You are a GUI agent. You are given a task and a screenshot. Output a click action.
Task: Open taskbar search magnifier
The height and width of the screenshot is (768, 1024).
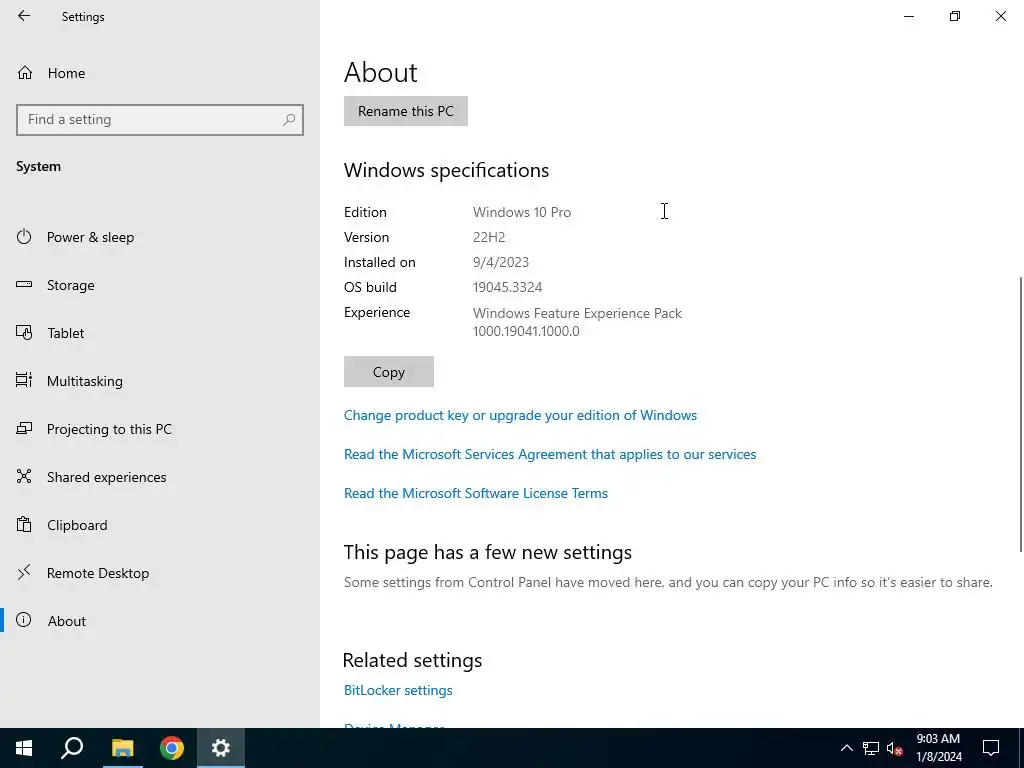coord(72,748)
